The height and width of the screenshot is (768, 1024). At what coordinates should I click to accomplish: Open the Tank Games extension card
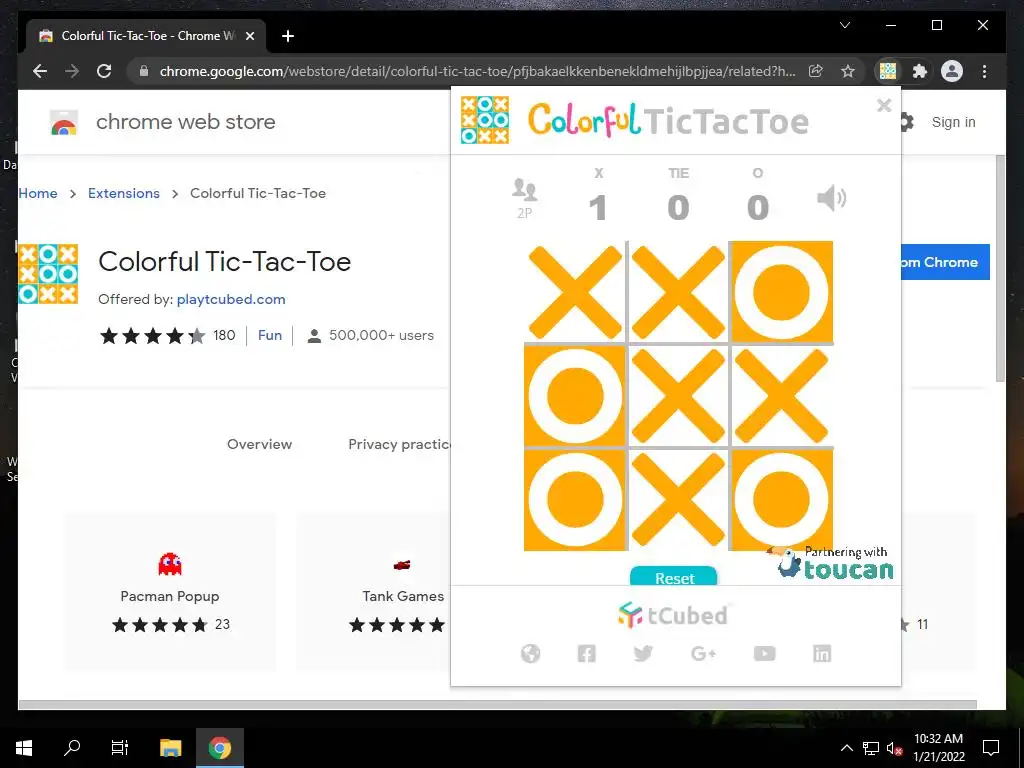tap(374, 592)
